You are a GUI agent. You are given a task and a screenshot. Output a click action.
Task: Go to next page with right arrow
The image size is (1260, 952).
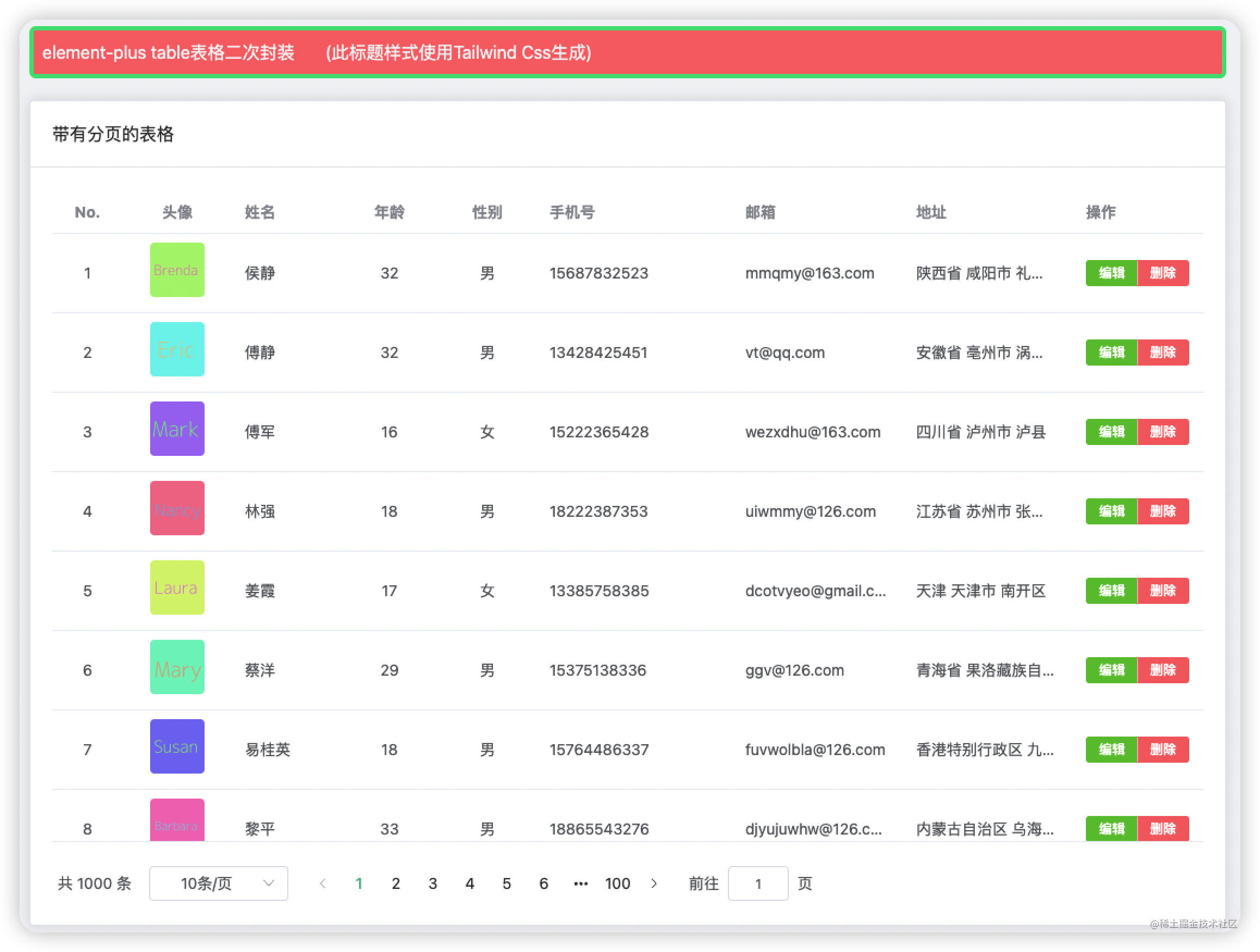654,883
